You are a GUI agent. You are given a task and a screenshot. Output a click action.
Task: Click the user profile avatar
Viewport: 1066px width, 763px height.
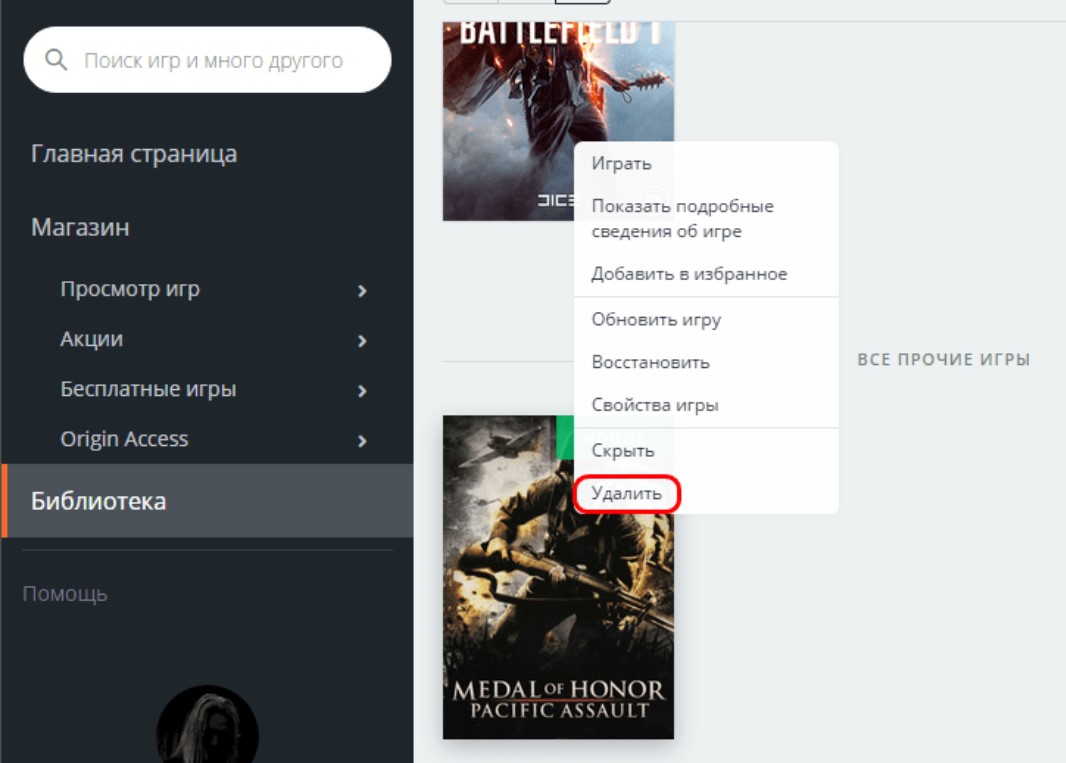[207, 725]
